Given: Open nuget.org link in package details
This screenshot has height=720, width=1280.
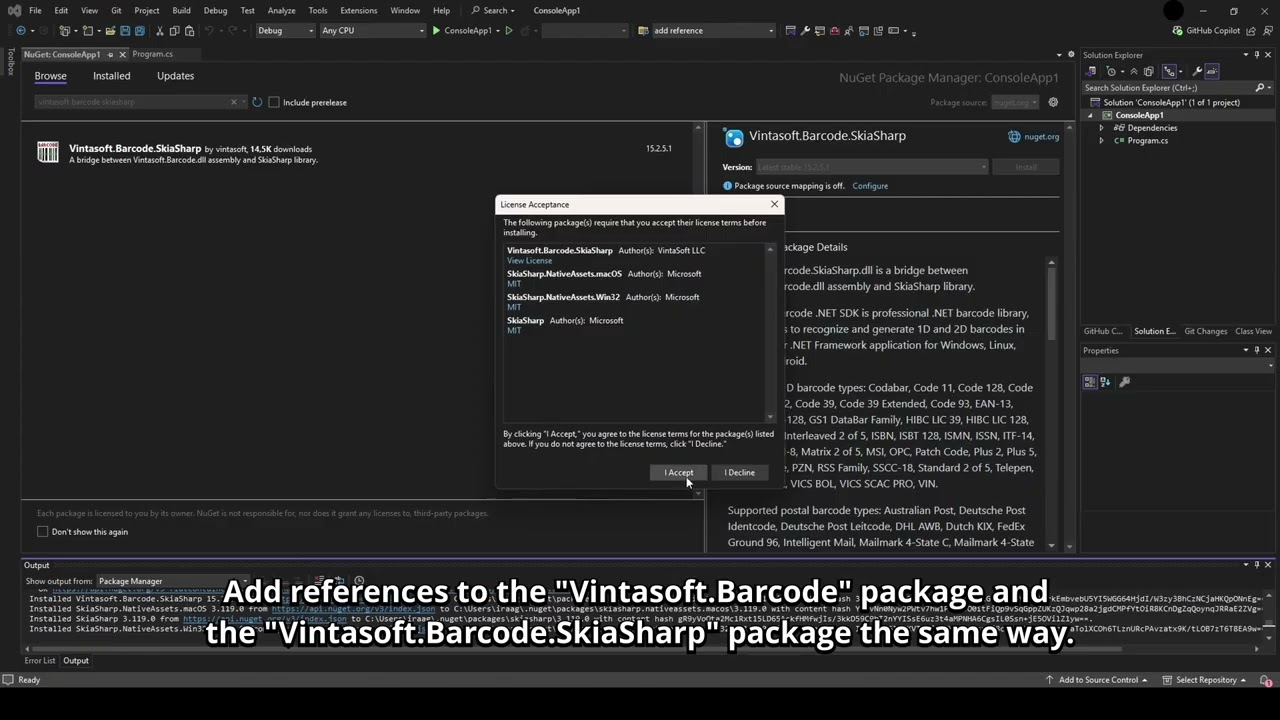Looking at the screenshot, I should tap(1034, 137).
